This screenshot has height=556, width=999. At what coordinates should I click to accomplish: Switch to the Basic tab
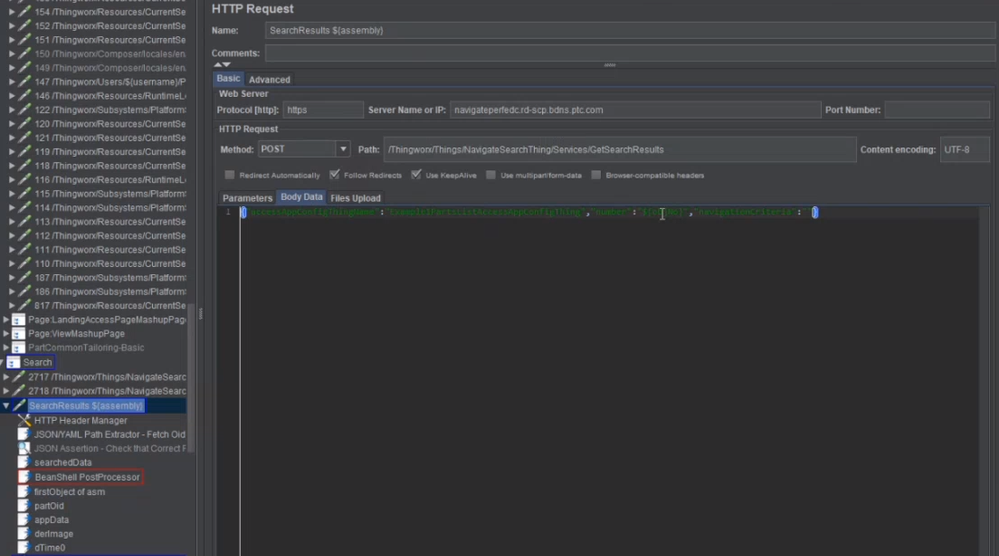tap(228, 78)
